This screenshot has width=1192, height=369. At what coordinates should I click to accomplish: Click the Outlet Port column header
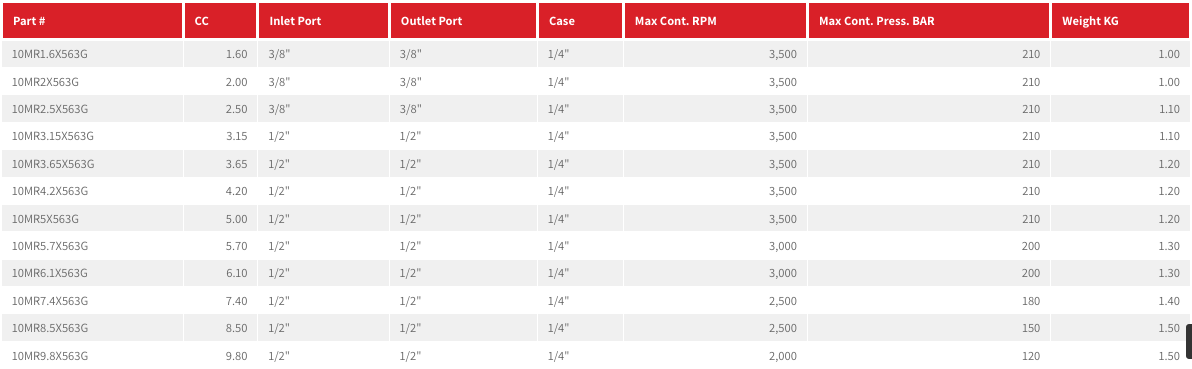click(x=464, y=21)
